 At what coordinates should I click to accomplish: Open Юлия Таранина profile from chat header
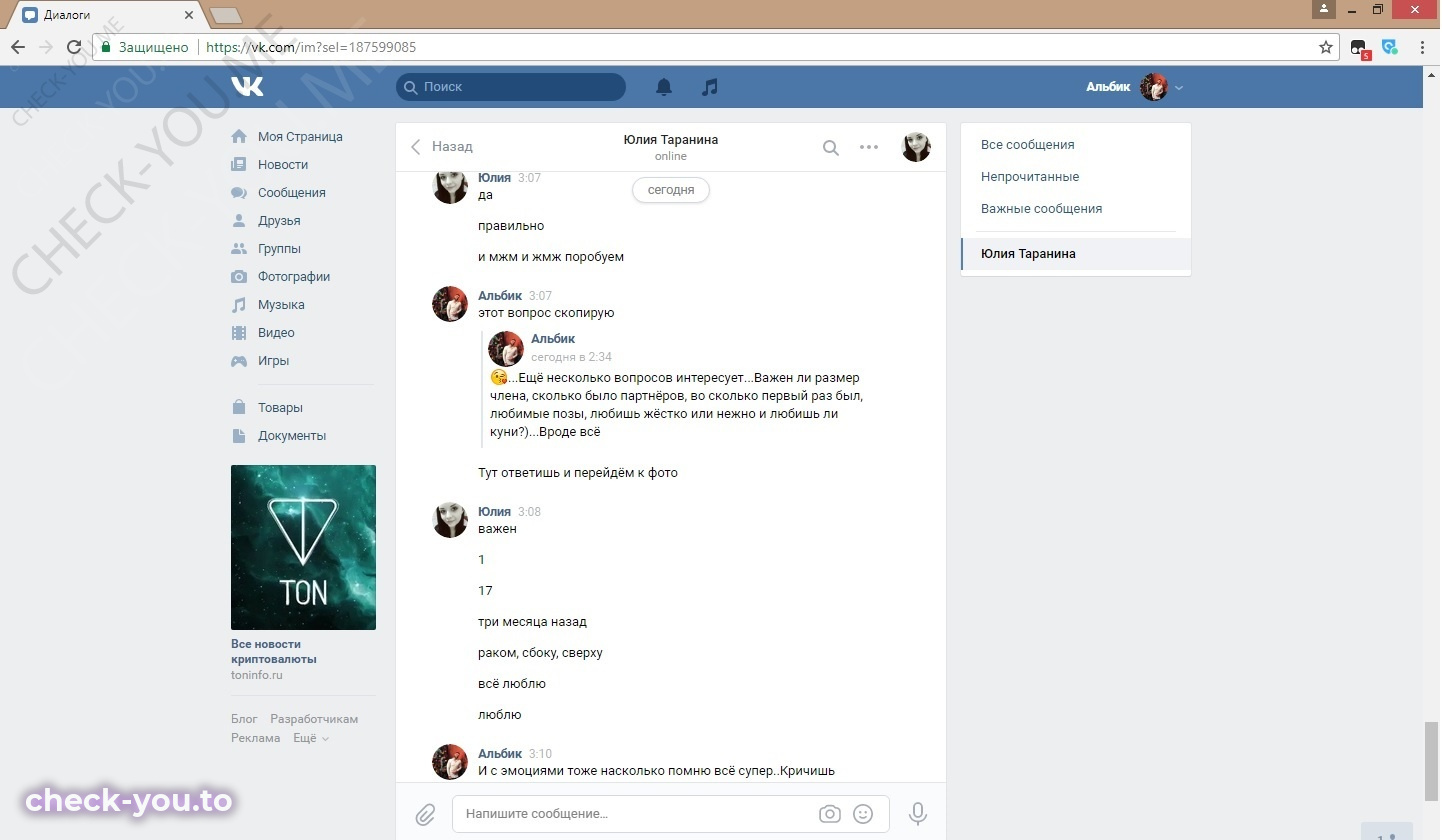point(670,140)
